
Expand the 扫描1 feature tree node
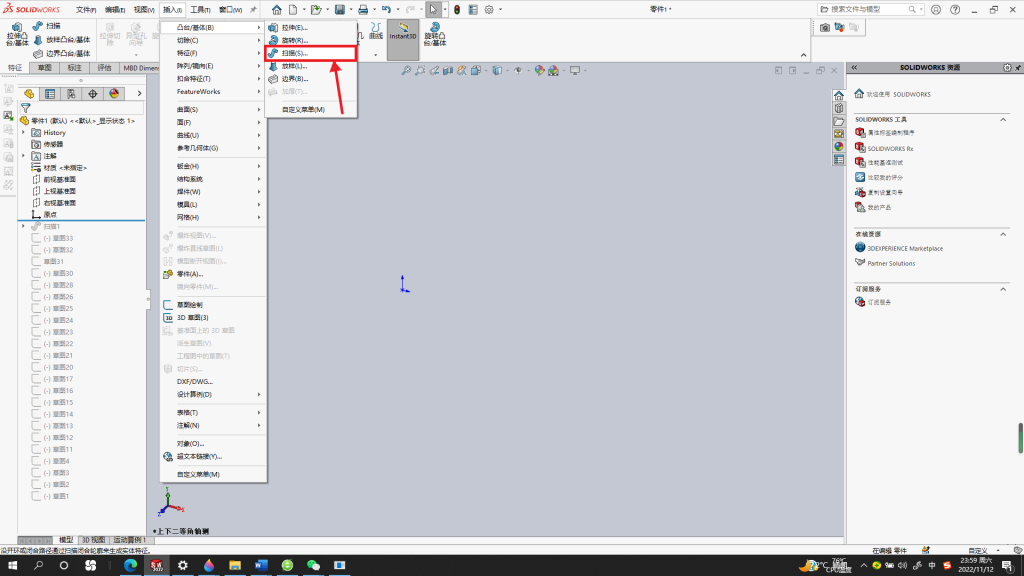point(24,227)
